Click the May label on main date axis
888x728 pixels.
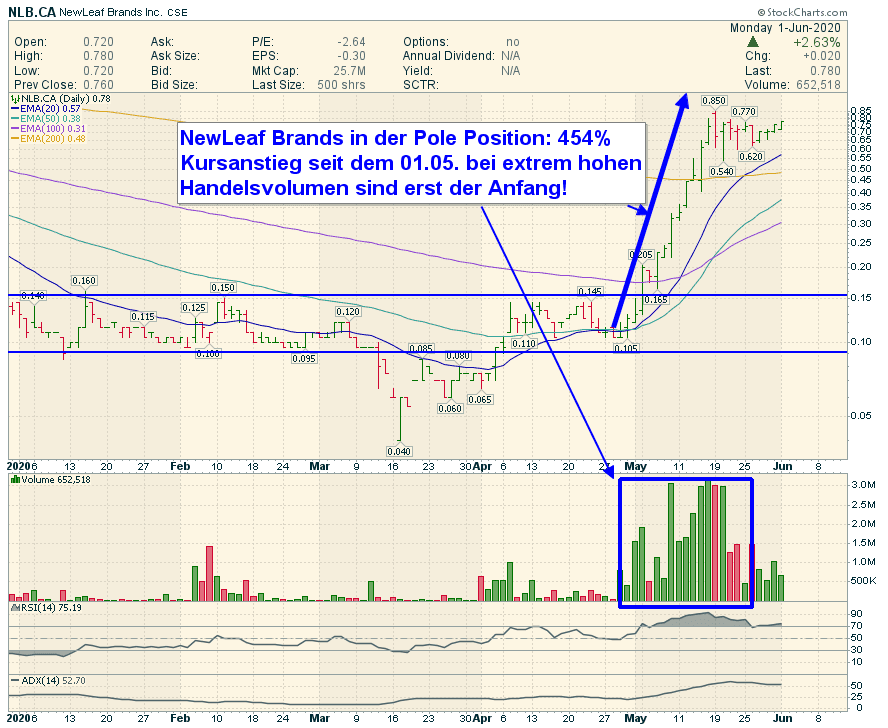[635, 466]
